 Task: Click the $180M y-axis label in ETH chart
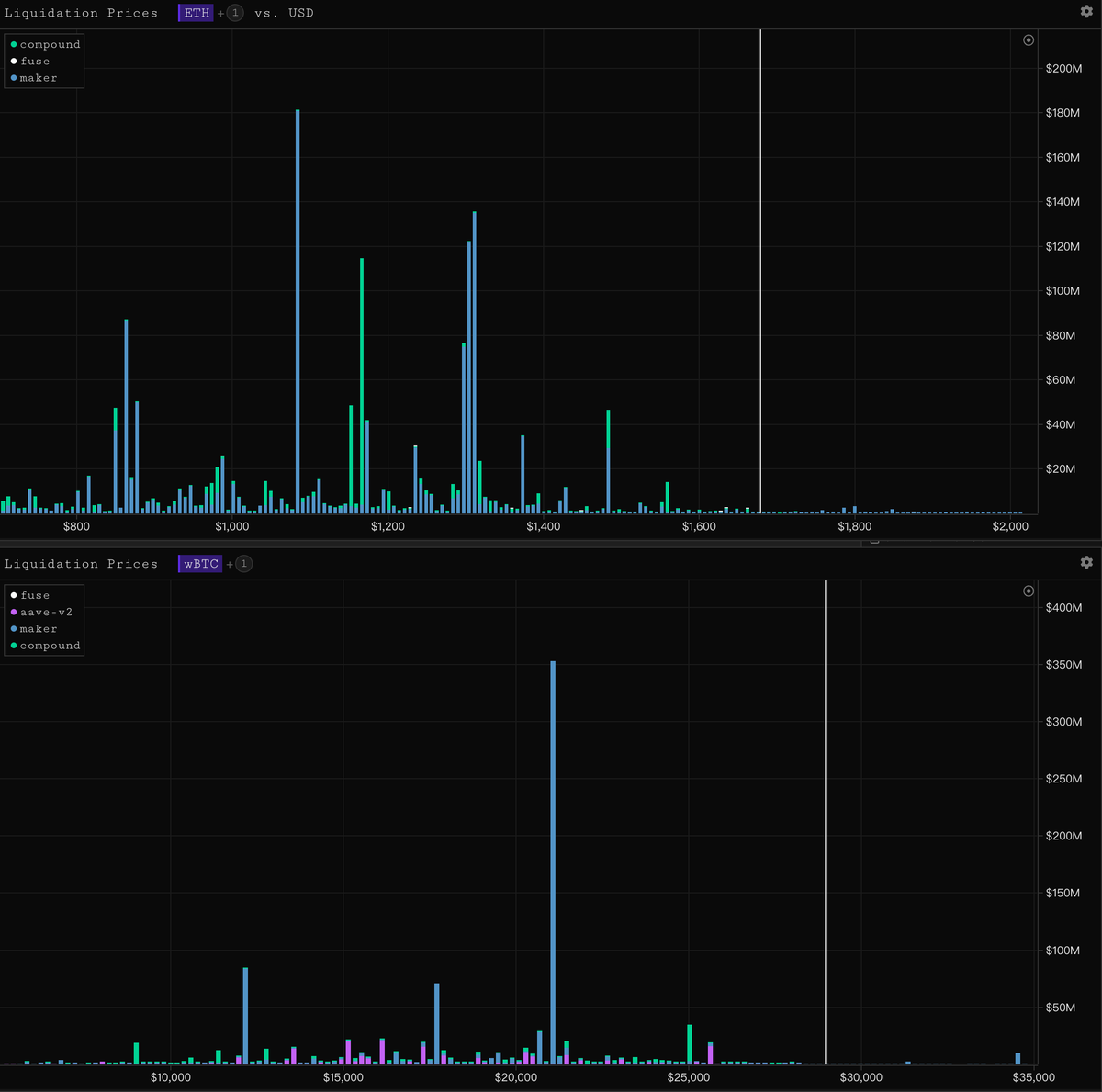(1063, 113)
